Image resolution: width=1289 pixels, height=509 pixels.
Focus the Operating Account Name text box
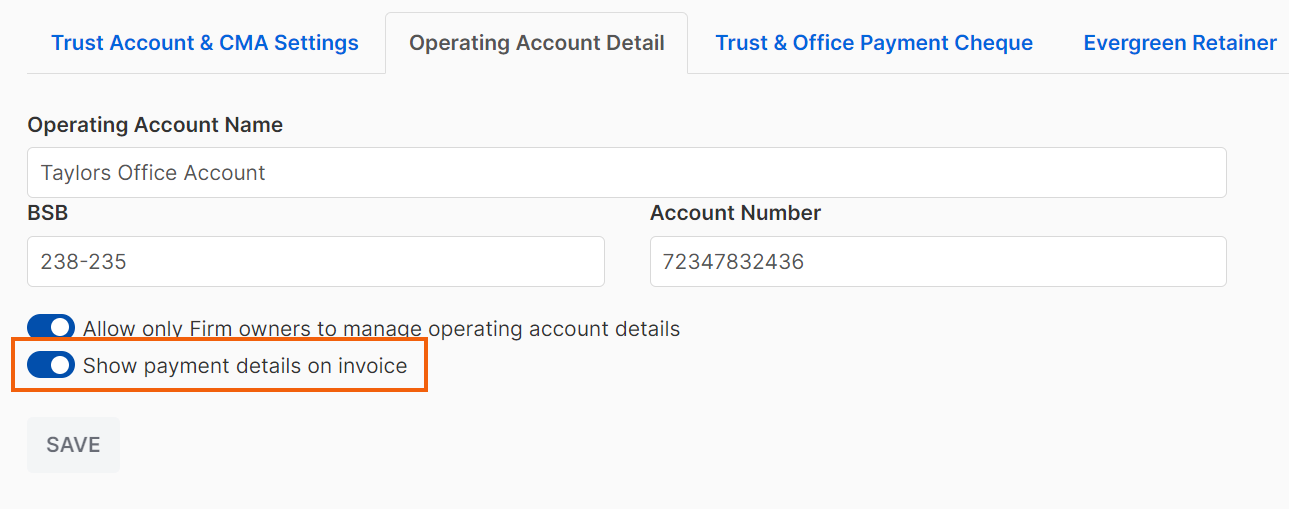tap(626, 173)
